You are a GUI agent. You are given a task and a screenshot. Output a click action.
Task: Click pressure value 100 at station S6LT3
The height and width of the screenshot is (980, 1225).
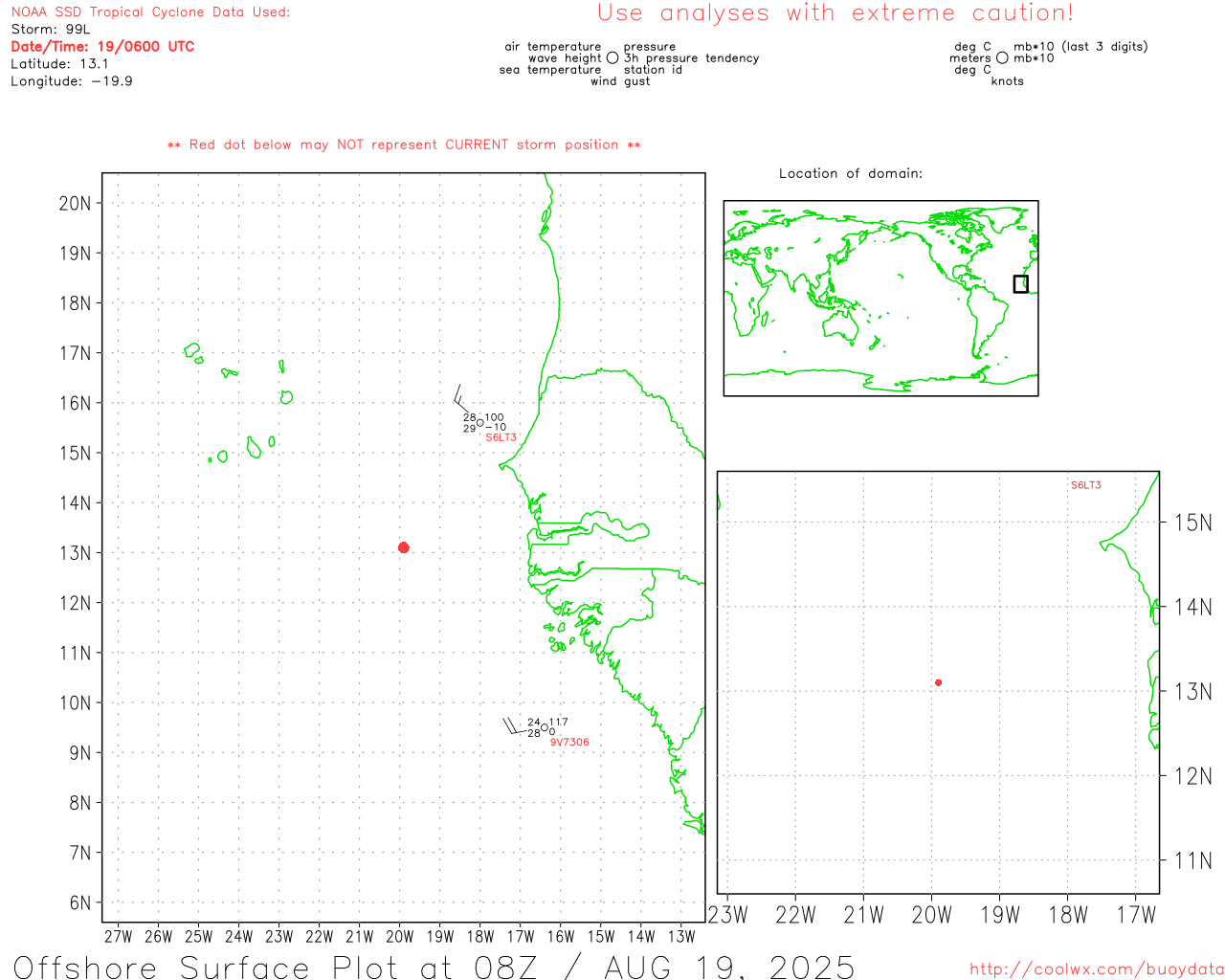(494, 418)
